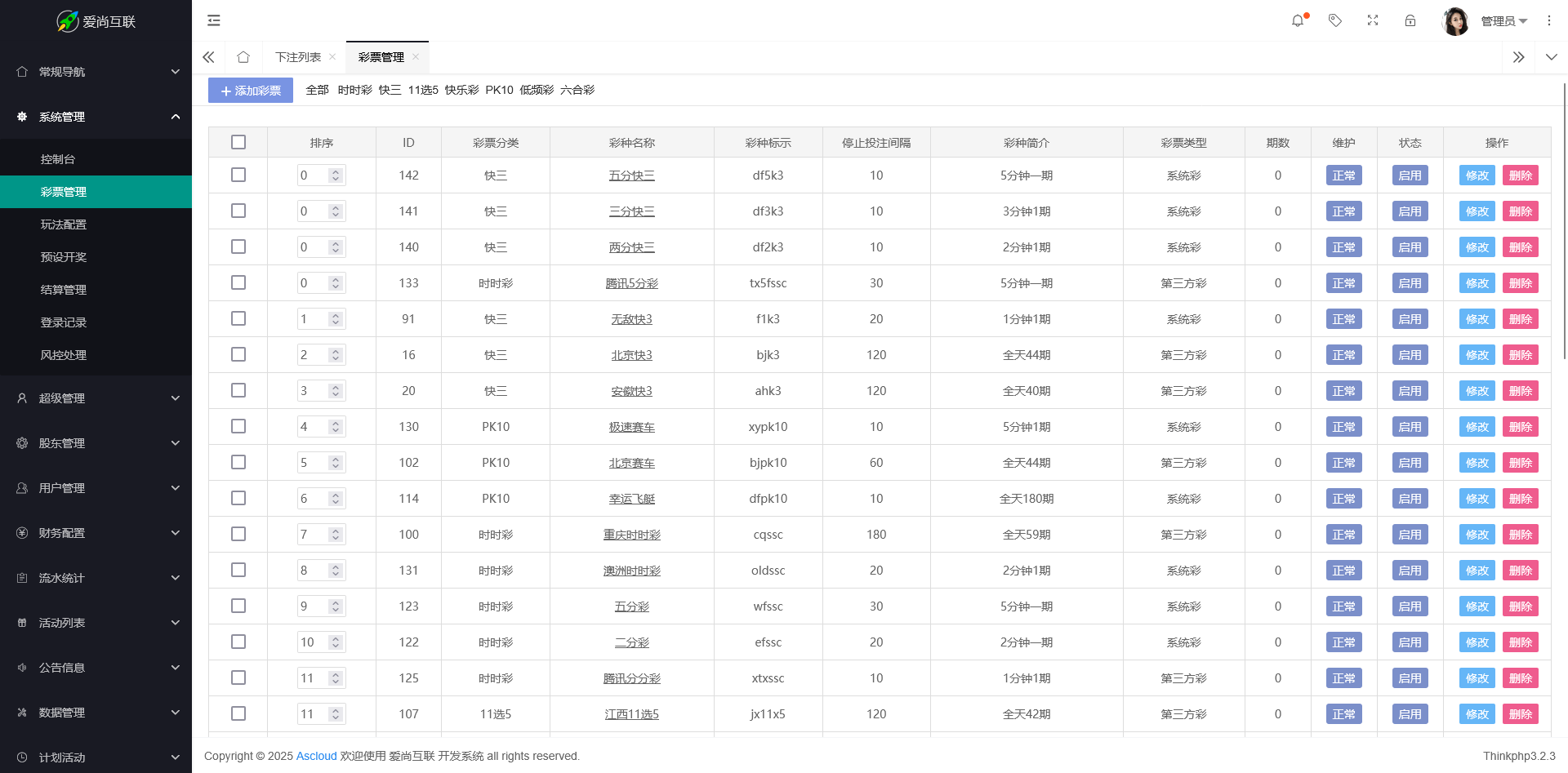Check the checkbox for lottery ID 142

point(238,175)
